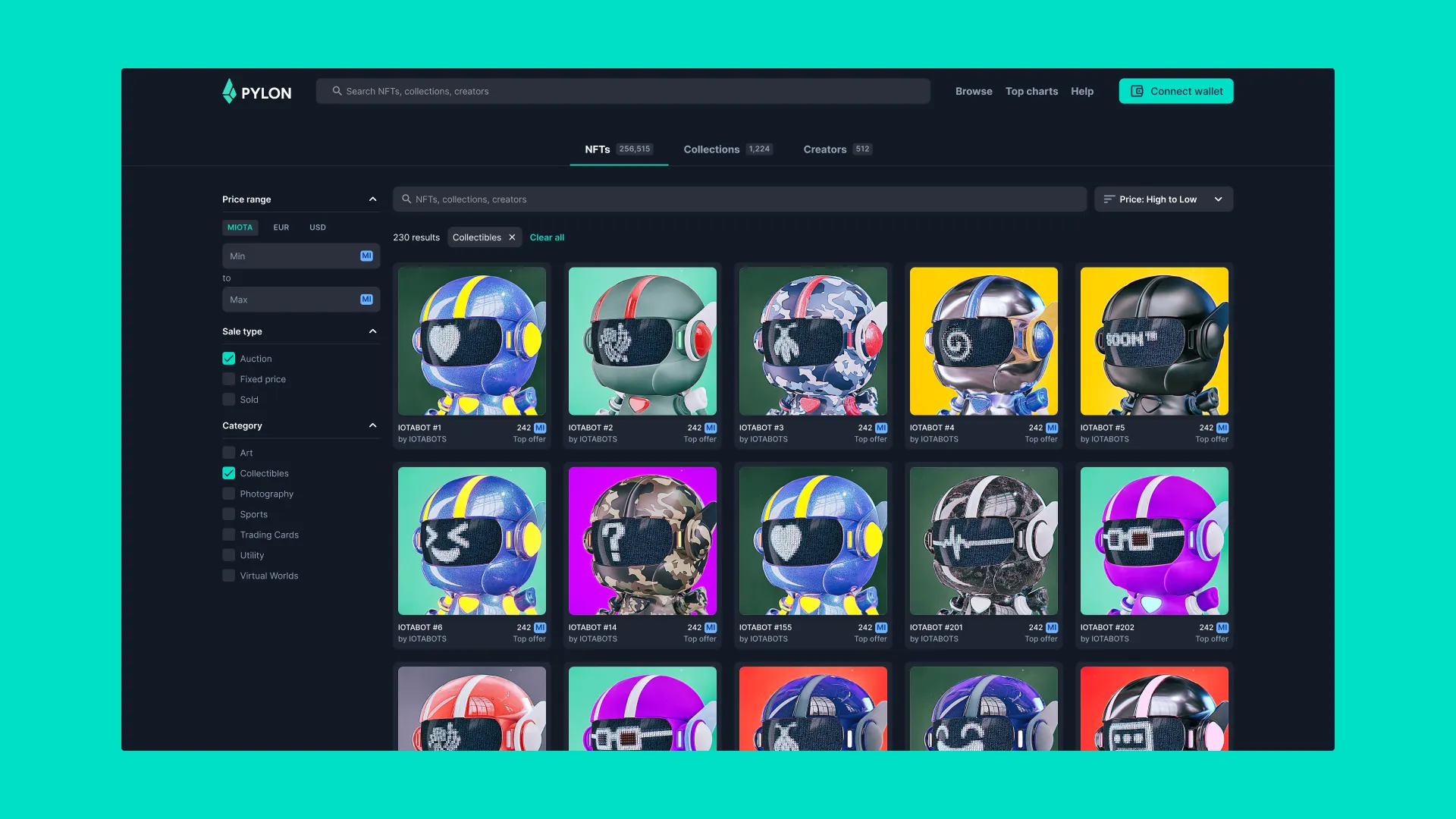Switch to the Collections tab
Viewport: 1456px width, 819px height.
[711, 149]
